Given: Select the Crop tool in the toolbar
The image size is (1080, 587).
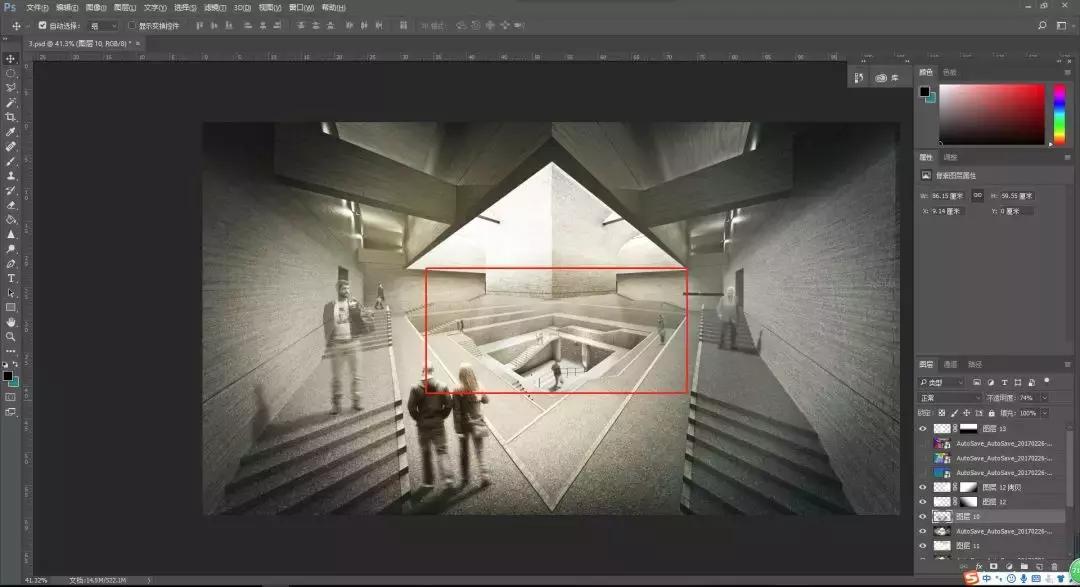Looking at the screenshot, I should coord(11,117).
